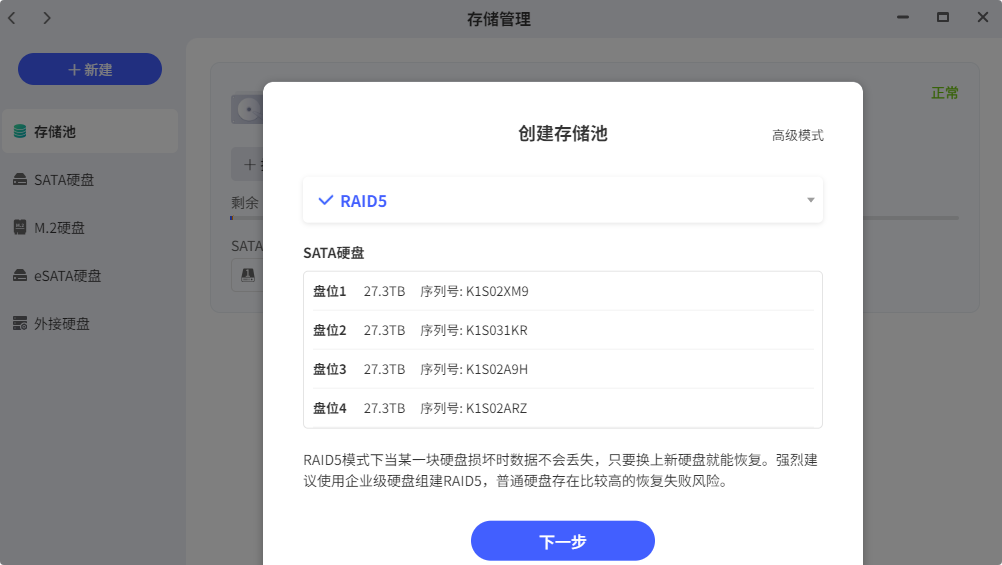
Task: Click the green 正常 status label
Action: tap(944, 93)
